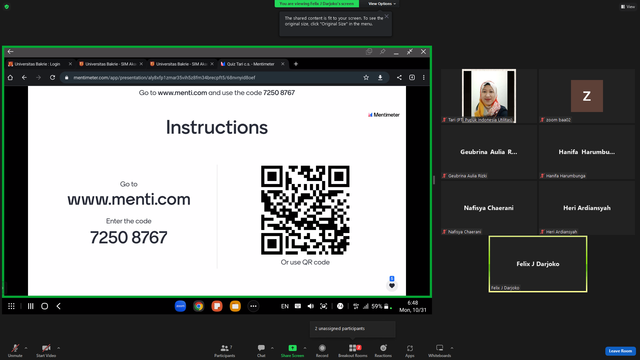Viewport: 640px width, 360px height.
Task: Open the View Options dropdown
Action: pyautogui.click(x=382, y=4)
